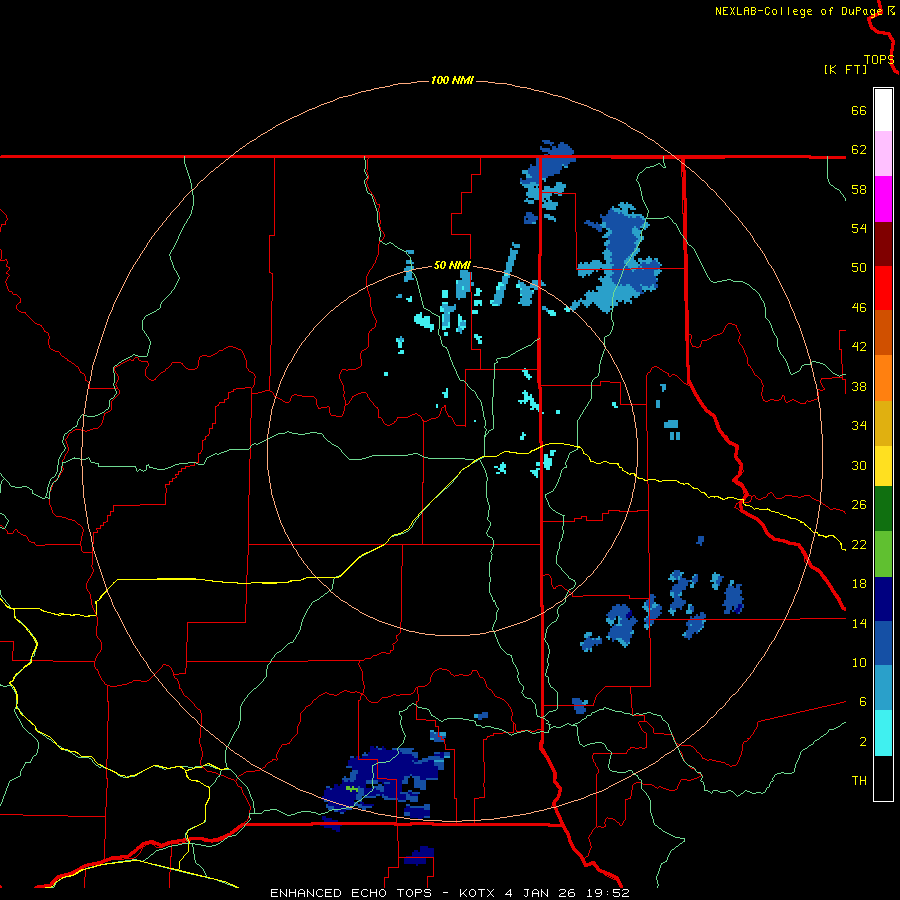
Task: Choose the navy blue legend swatch
Action: pos(883,599)
